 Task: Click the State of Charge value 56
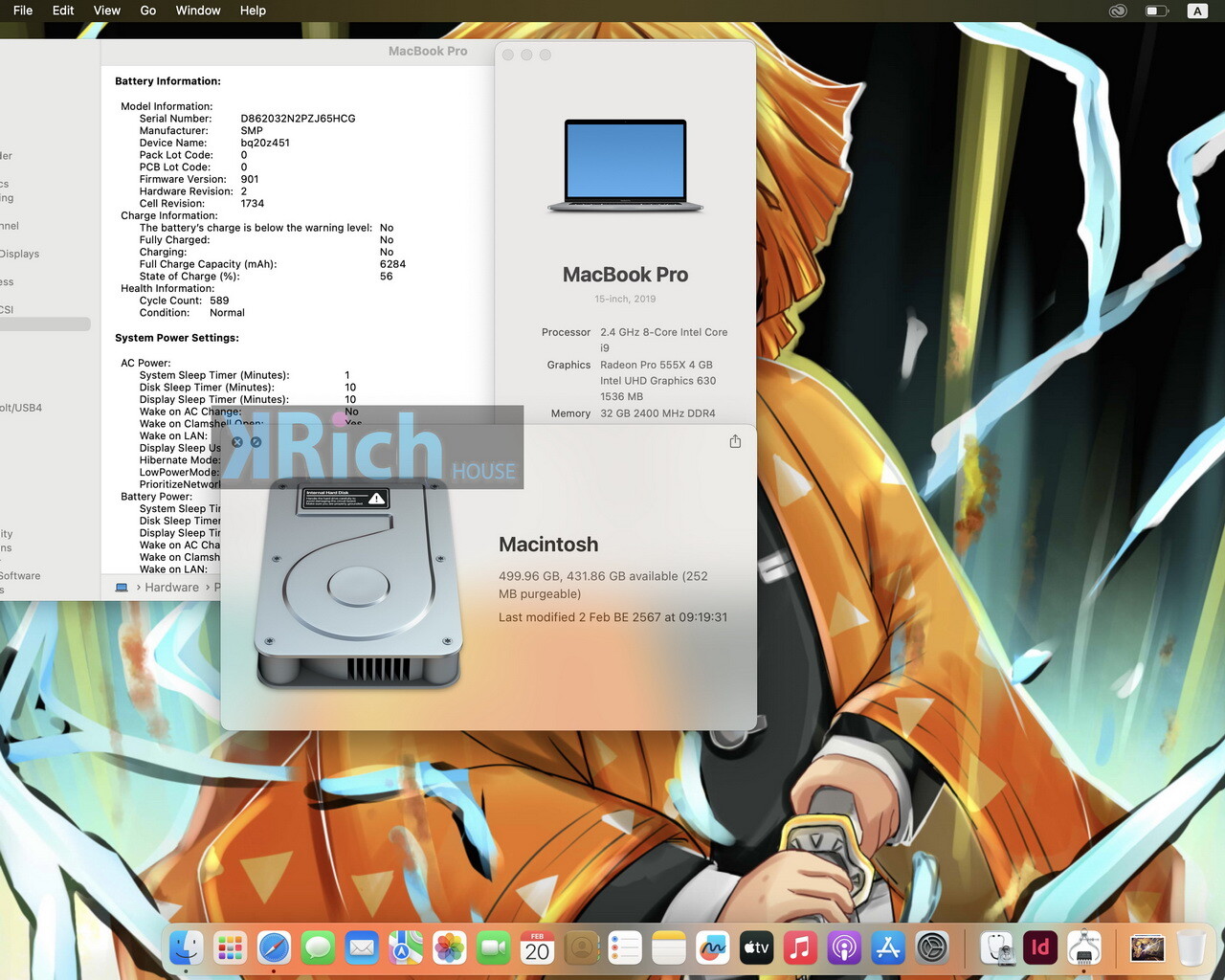pyautogui.click(x=386, y=277)
